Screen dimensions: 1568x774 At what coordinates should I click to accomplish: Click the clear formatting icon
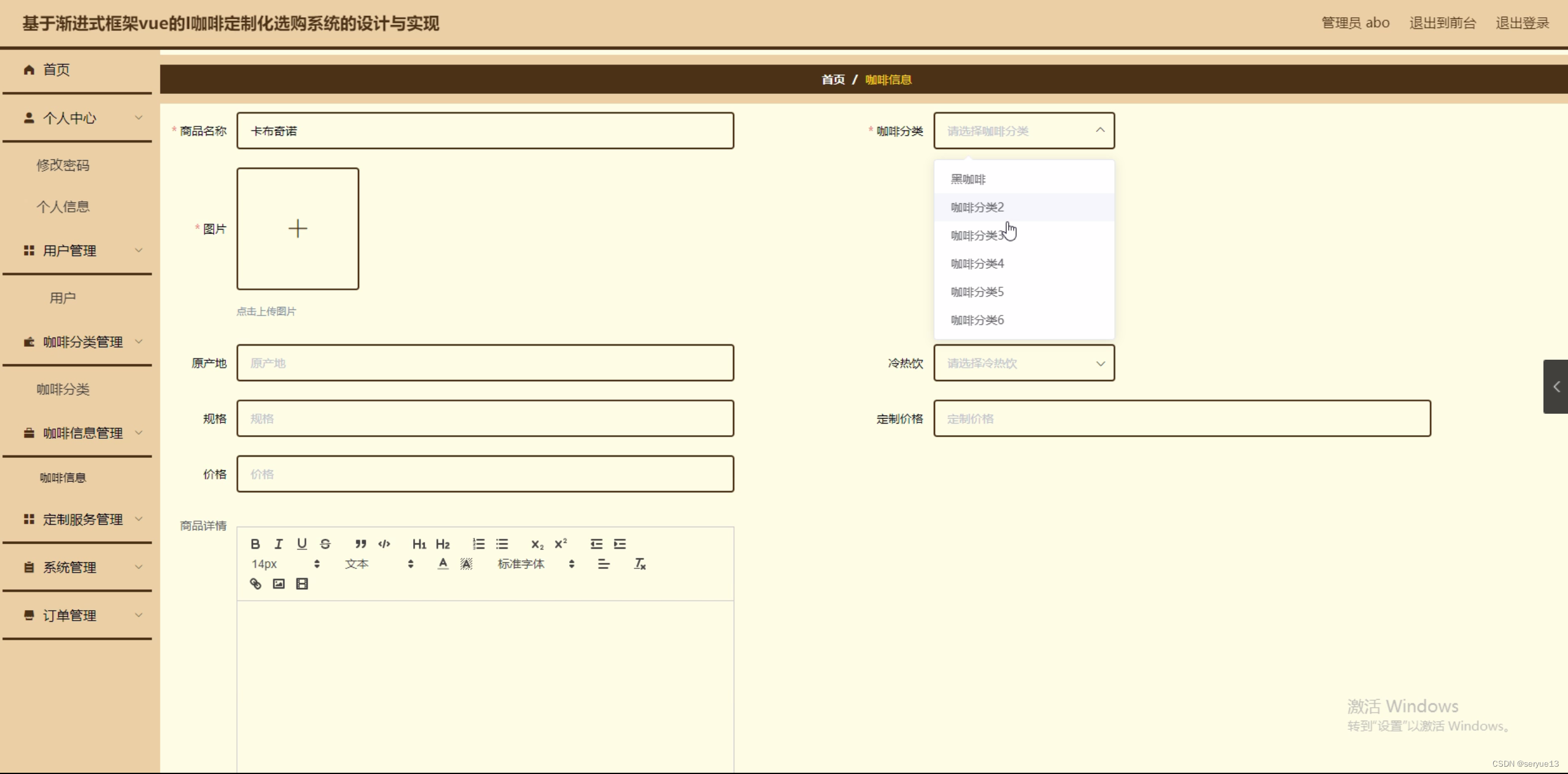[x=640, y=564]
